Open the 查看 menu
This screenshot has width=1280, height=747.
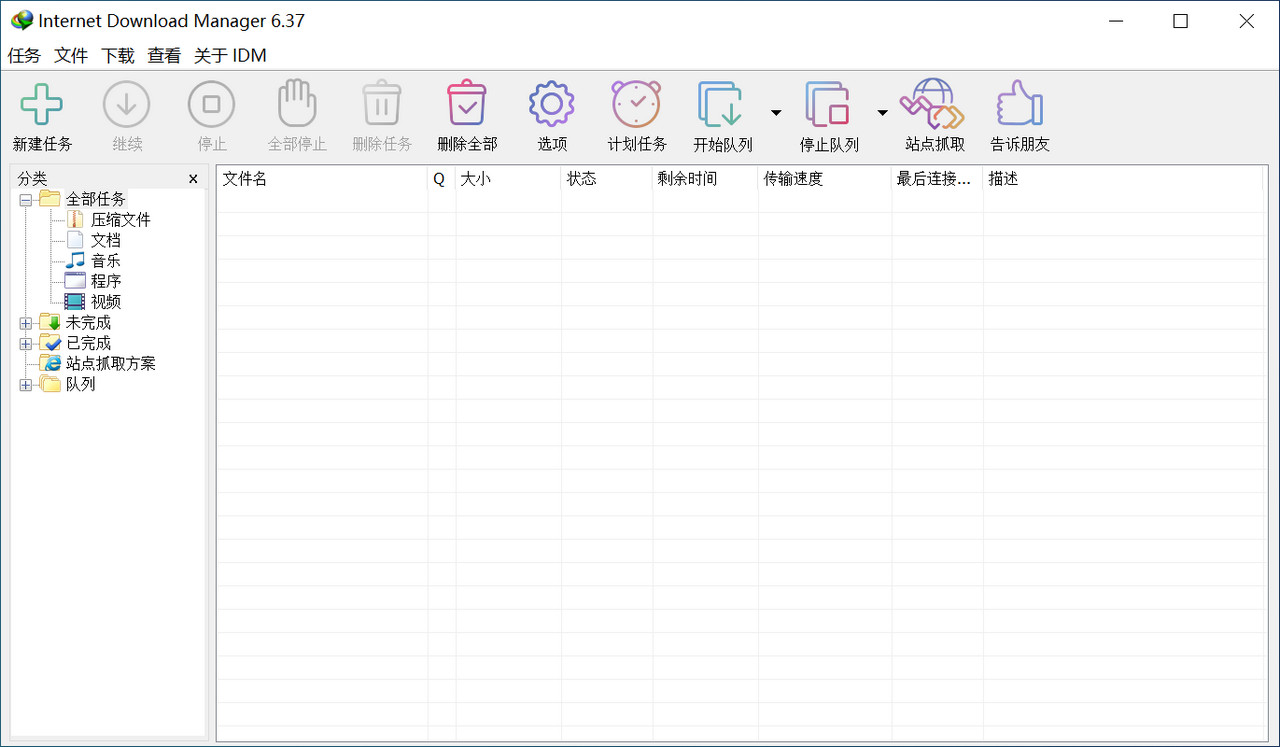(x=164, y=56)
